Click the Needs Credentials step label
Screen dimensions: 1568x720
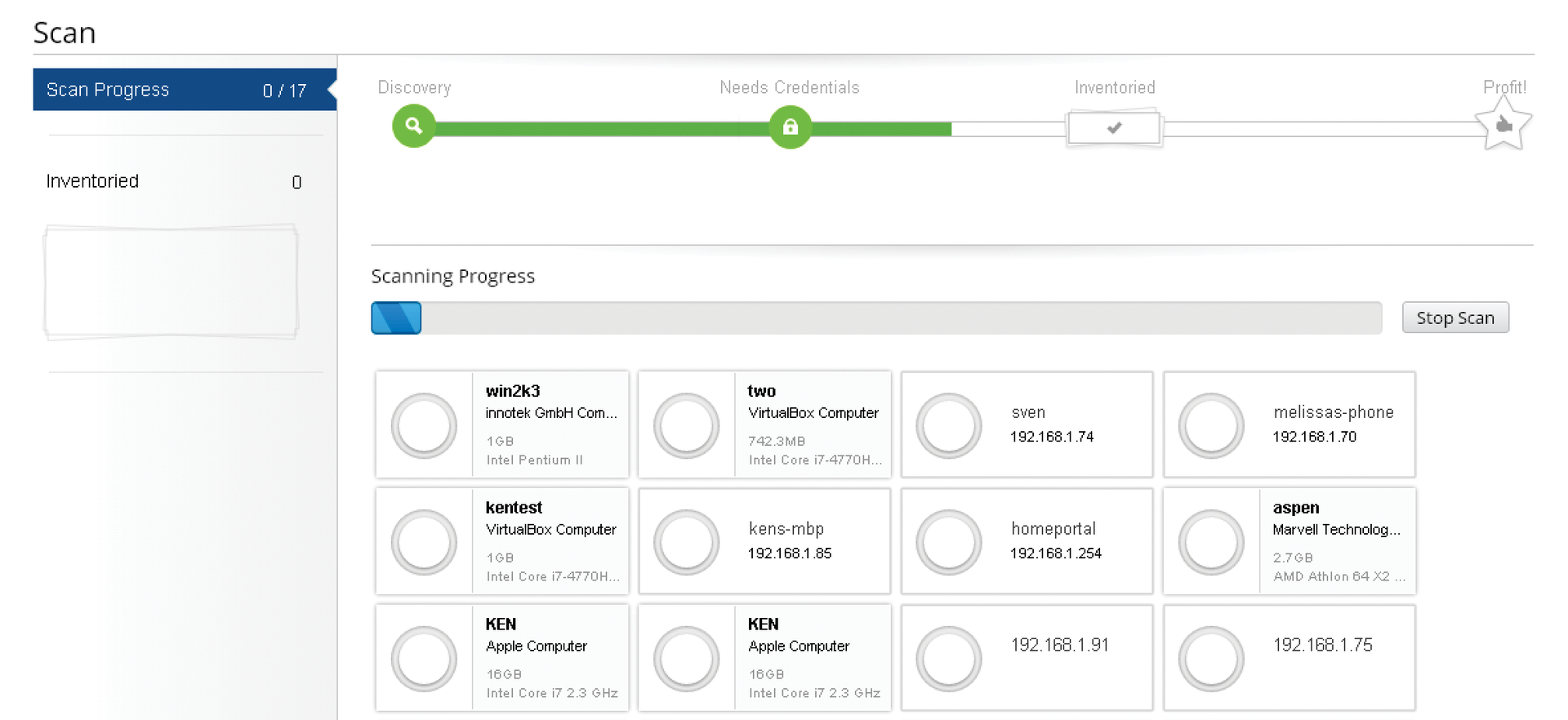click(789, 87)
